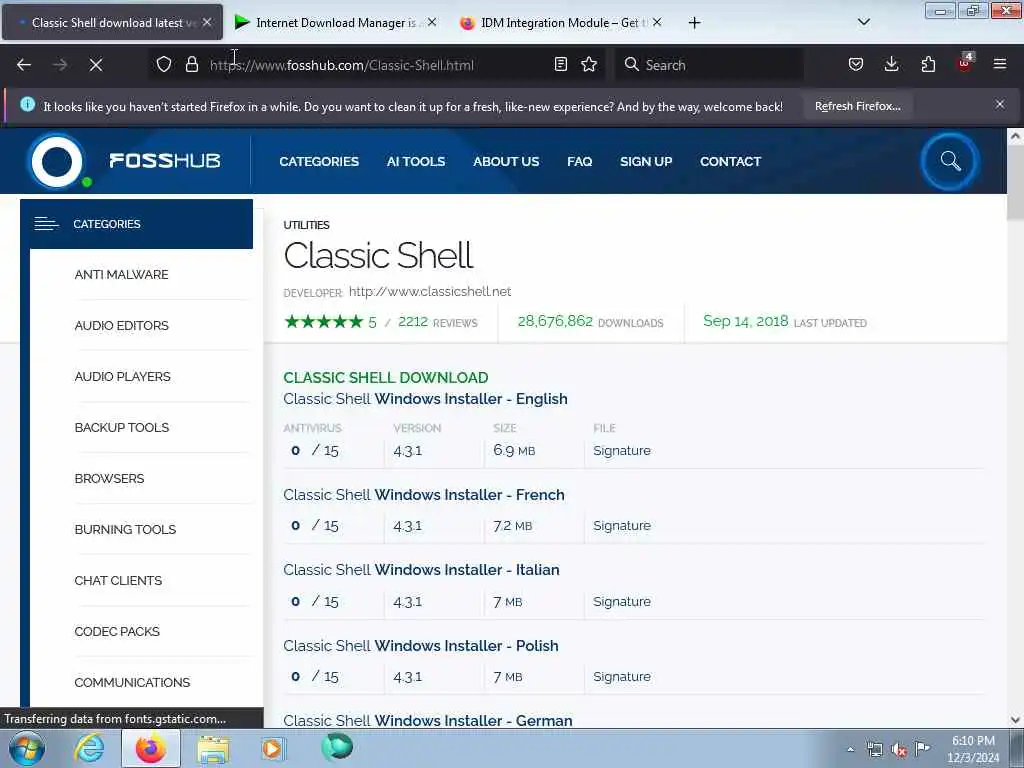The width and height of the screenshot is (1024, 768).
Task: Click the five-star rating
Action: click(x=323, y=321)
